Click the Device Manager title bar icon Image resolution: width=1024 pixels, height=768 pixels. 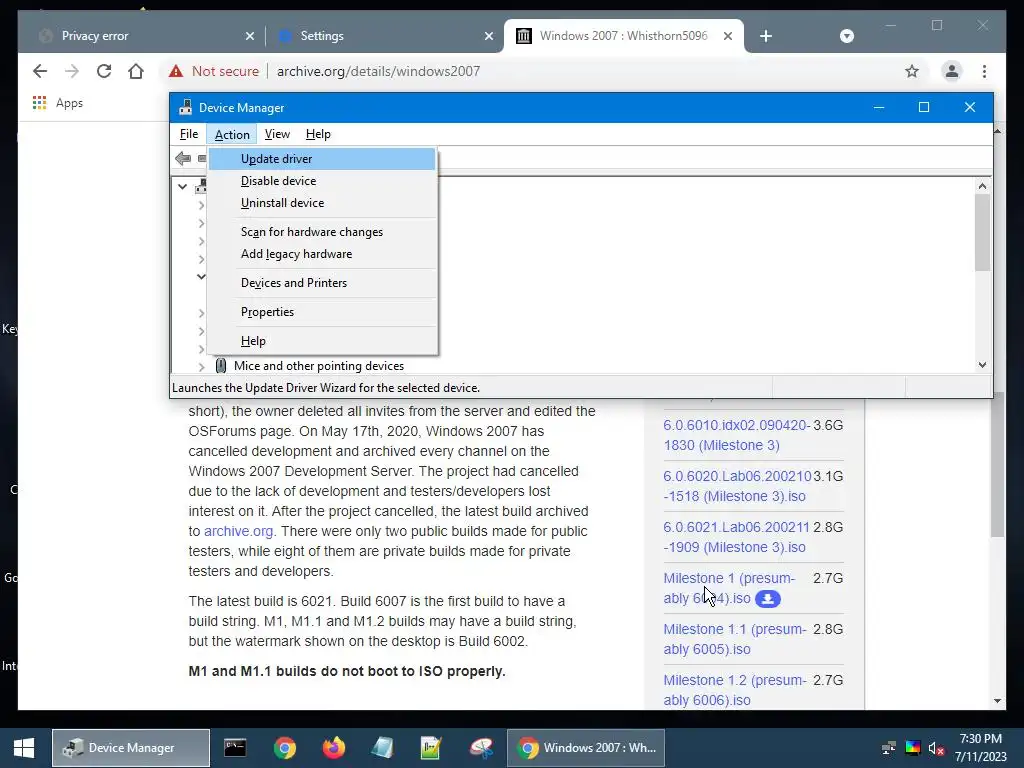tap(185, 107)
